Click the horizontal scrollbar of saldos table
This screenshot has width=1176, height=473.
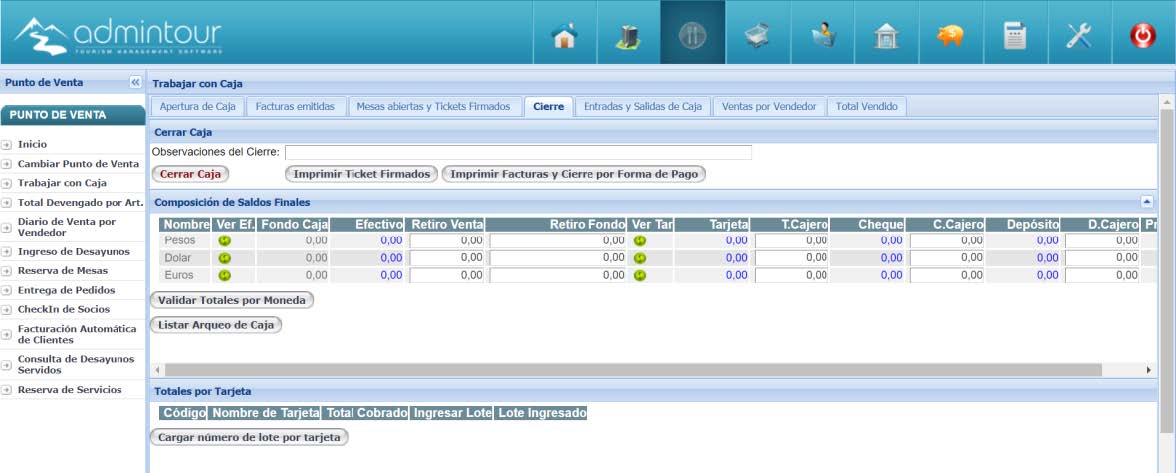pos(633,370)
